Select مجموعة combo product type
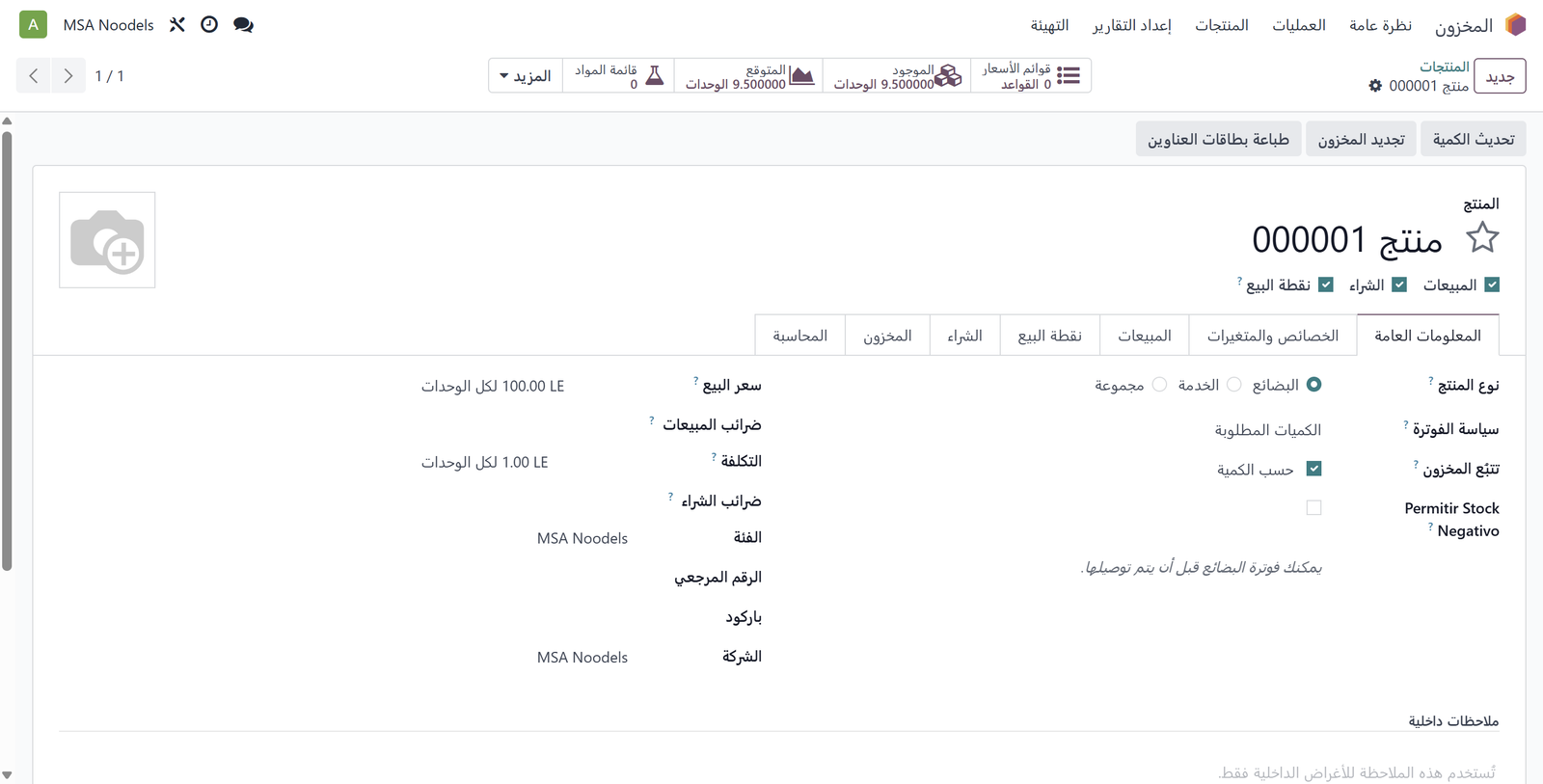1543x784 pixels. [1159, 385]
